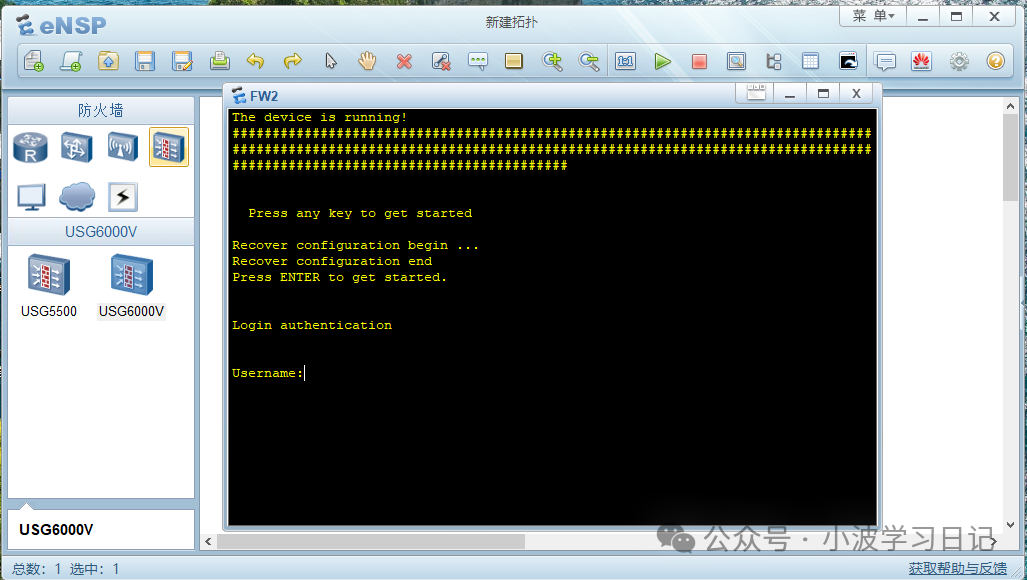Save the current topology
The image size is (1027, 580).
tap(145, 62)
